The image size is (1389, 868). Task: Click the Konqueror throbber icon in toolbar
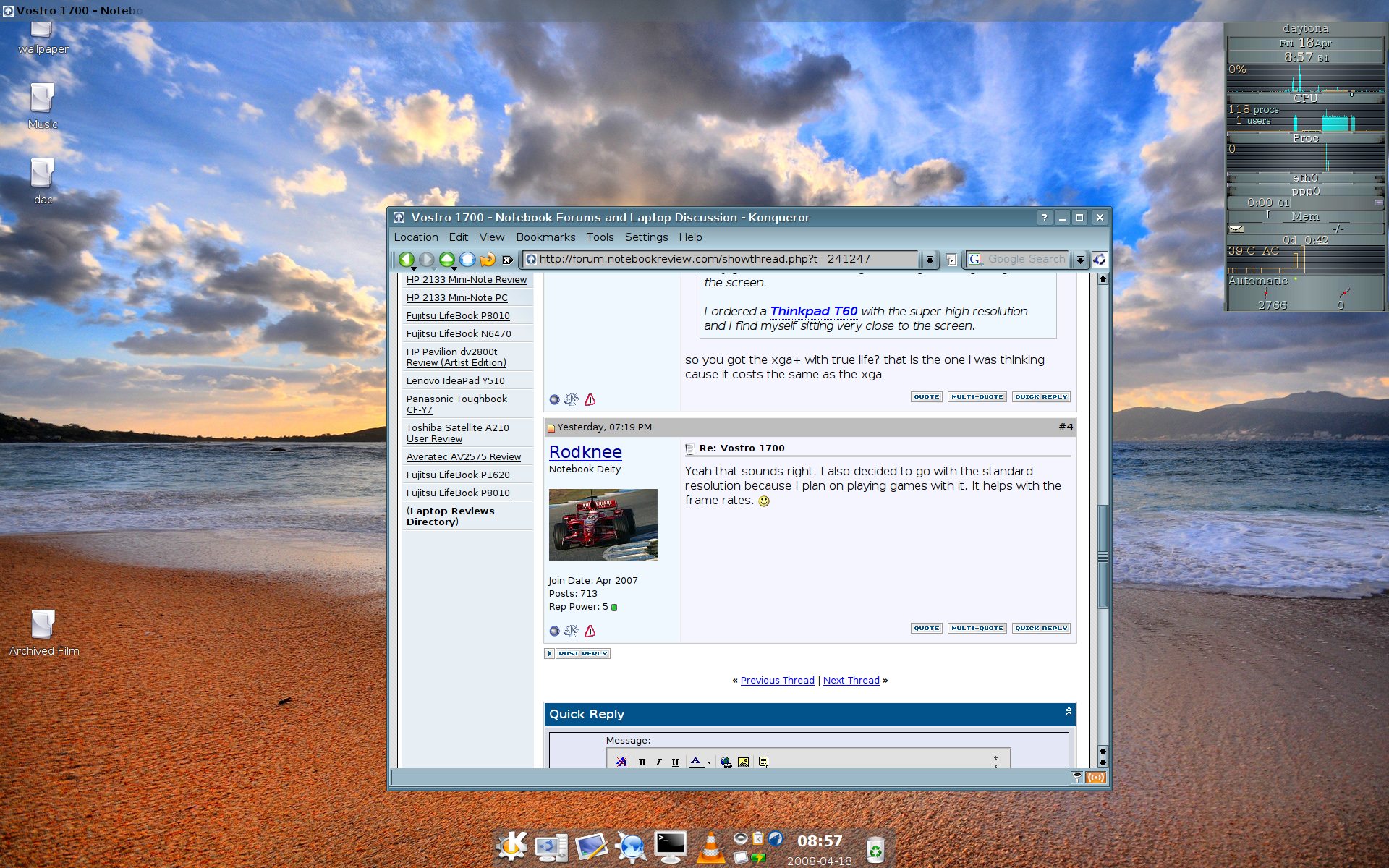[x=1100, y=259]
